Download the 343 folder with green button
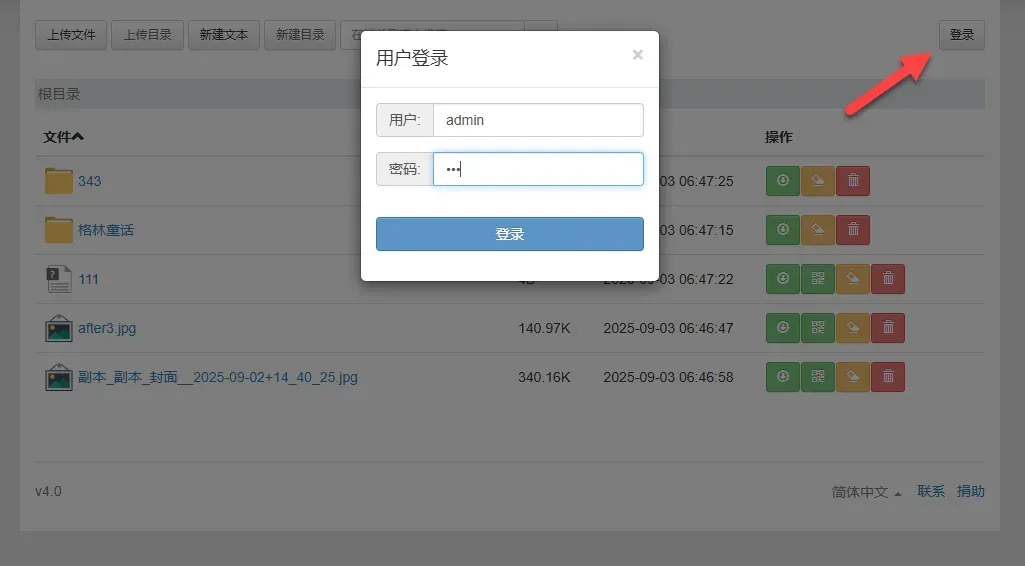1025x566 pixels. pyautogui.click(x=783, y=181)
